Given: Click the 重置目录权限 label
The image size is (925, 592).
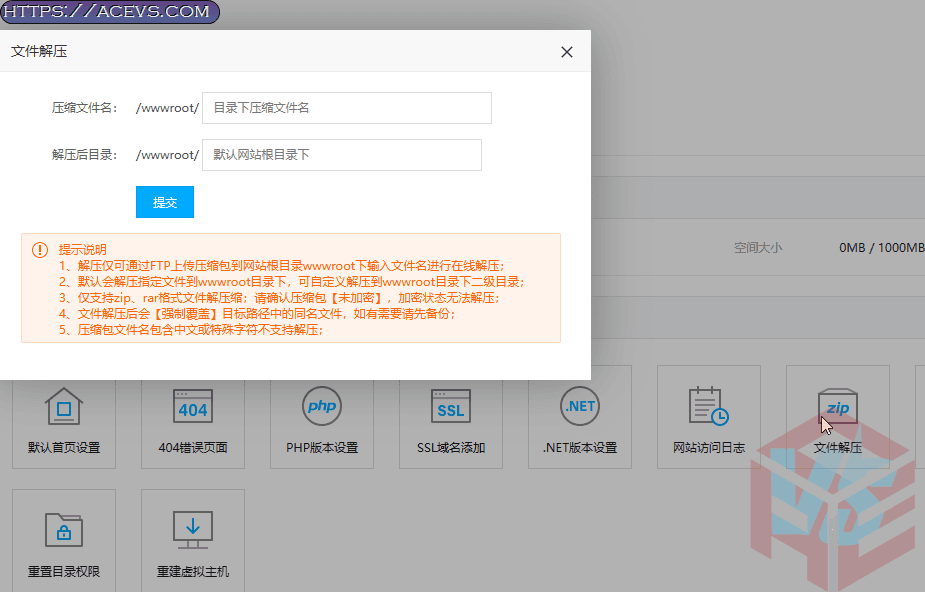Looking at the screenshot, I should pyautogui.click(x=64, y=571).
